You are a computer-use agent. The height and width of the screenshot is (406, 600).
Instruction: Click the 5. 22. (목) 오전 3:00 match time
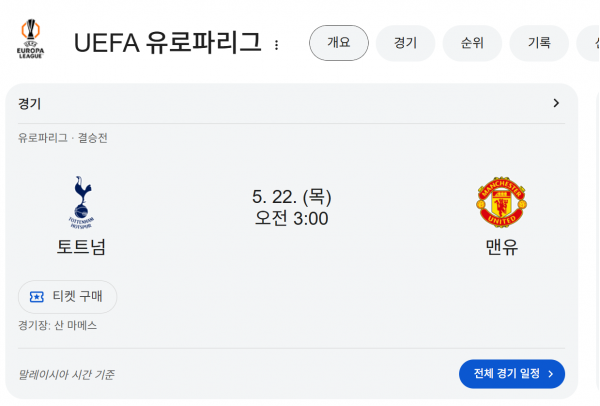pyautogui.click(x=292, y=207)
